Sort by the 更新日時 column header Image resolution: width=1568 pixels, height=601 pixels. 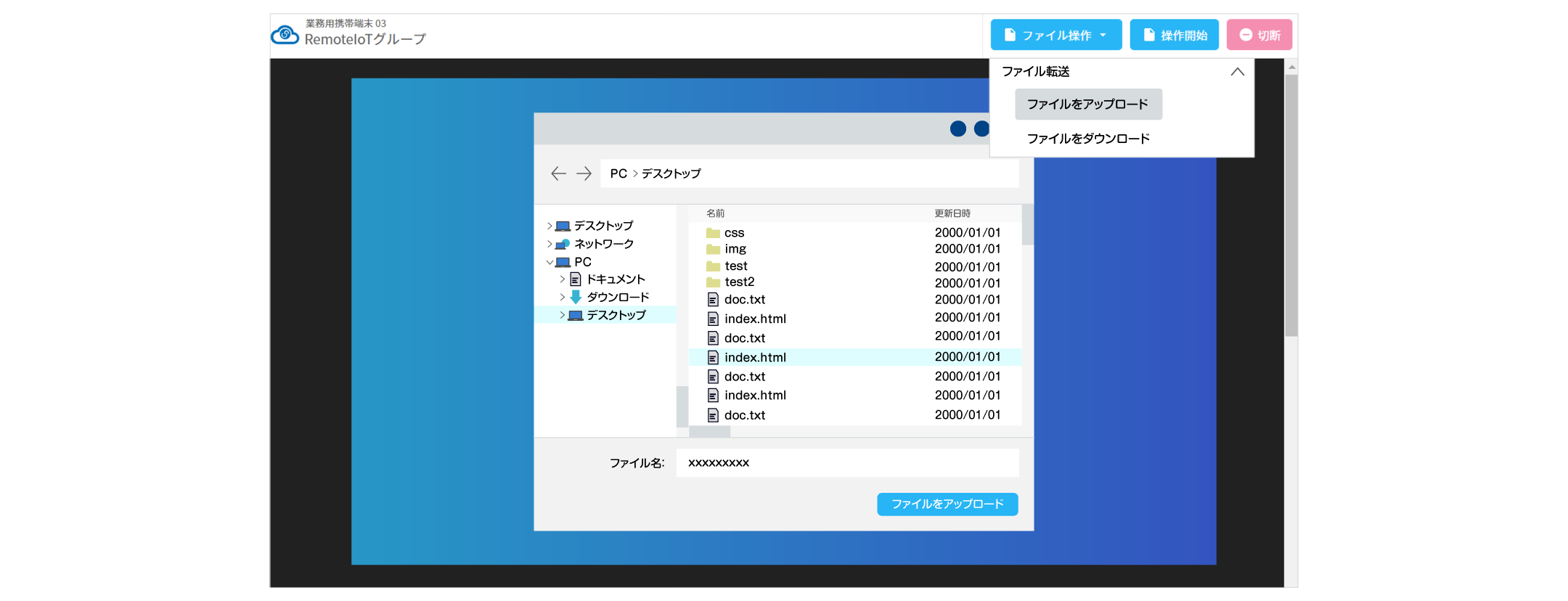tap(952, 213)
